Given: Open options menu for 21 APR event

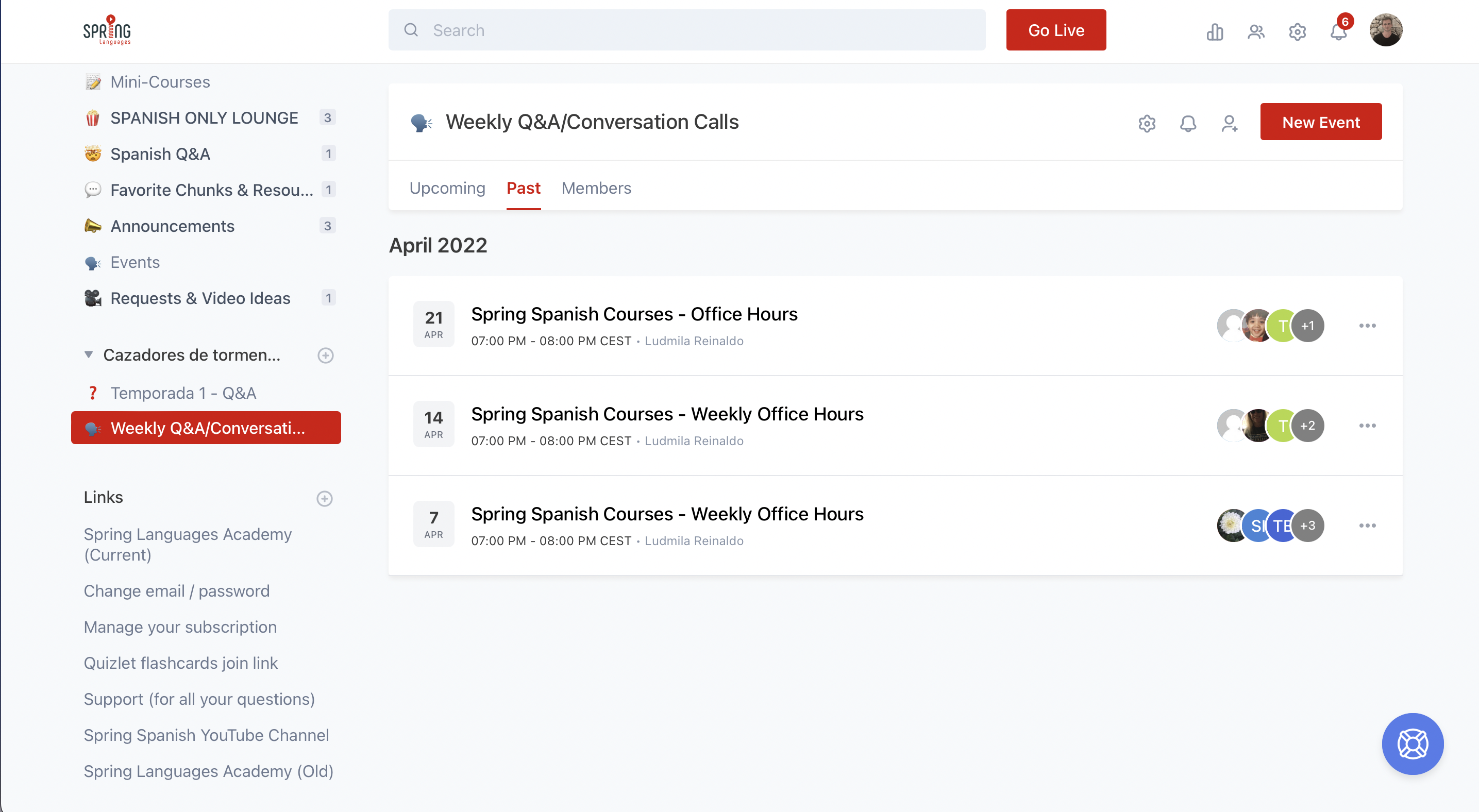Looking at the screenshot, I should coord(1367,326).
